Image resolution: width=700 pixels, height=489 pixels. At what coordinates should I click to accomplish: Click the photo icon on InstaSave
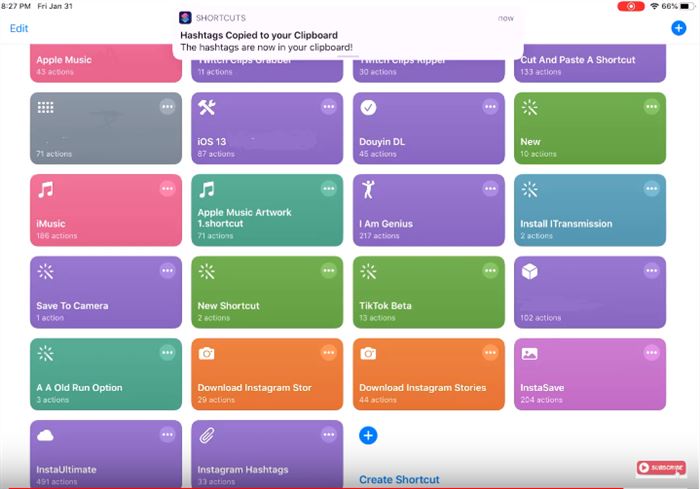(x=529, y=354)
